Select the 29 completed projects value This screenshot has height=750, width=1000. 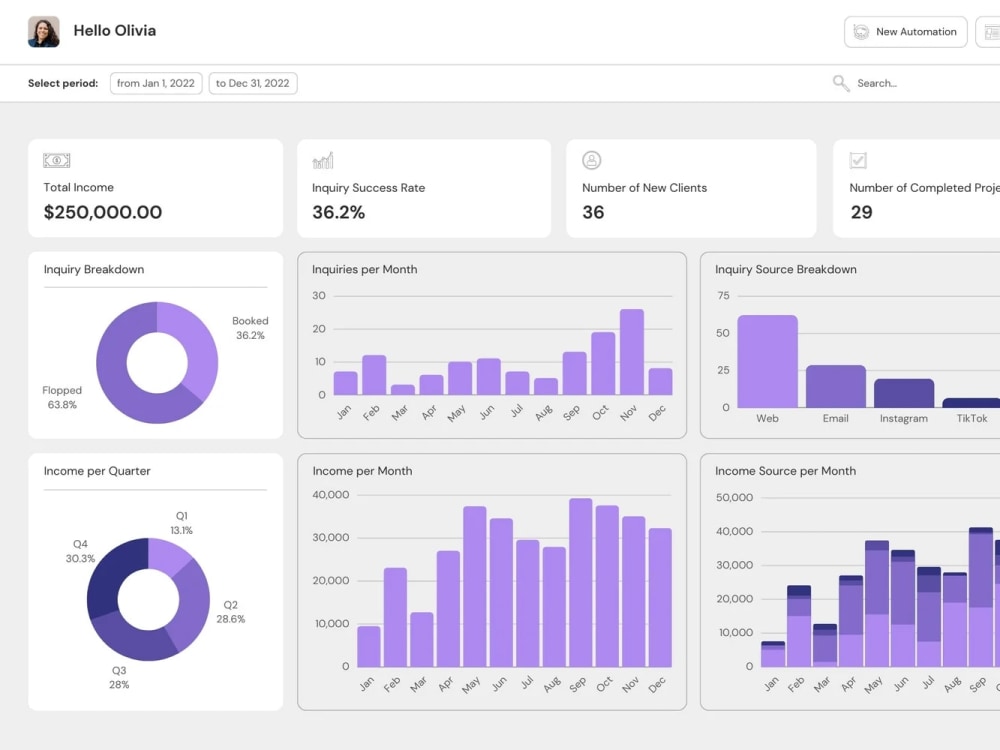[x=862, y=212]
